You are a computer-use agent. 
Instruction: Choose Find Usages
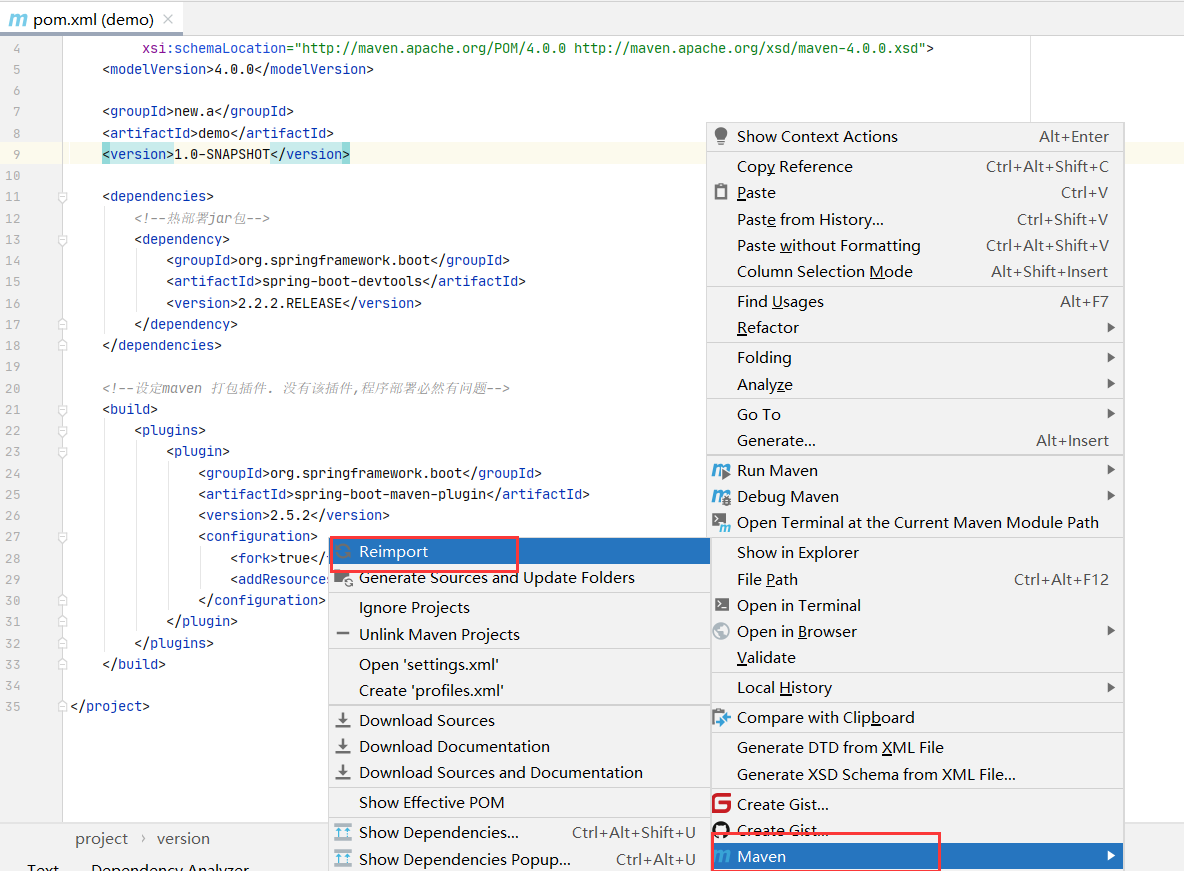(x=915, y=301)
